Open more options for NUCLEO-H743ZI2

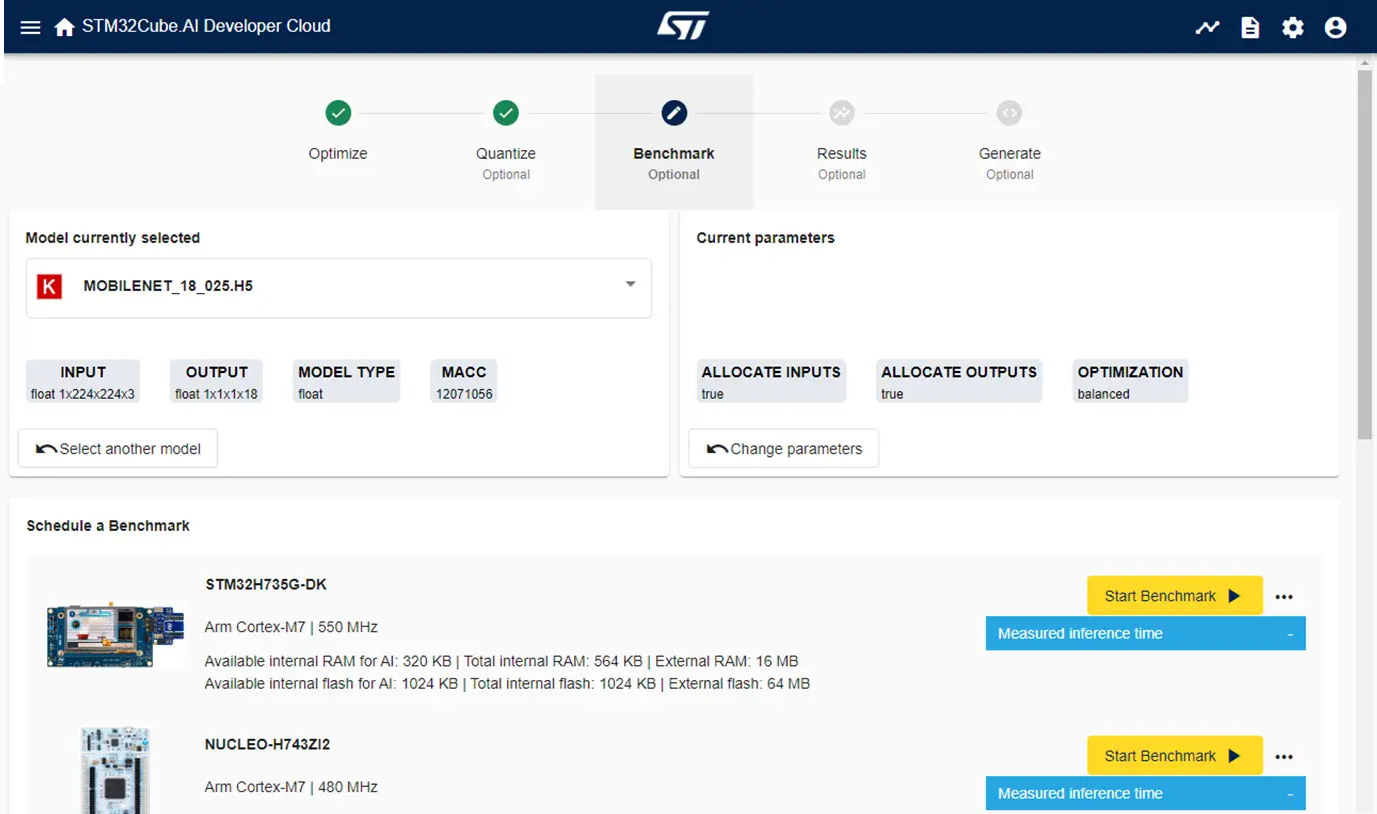tap(1284, 757)
